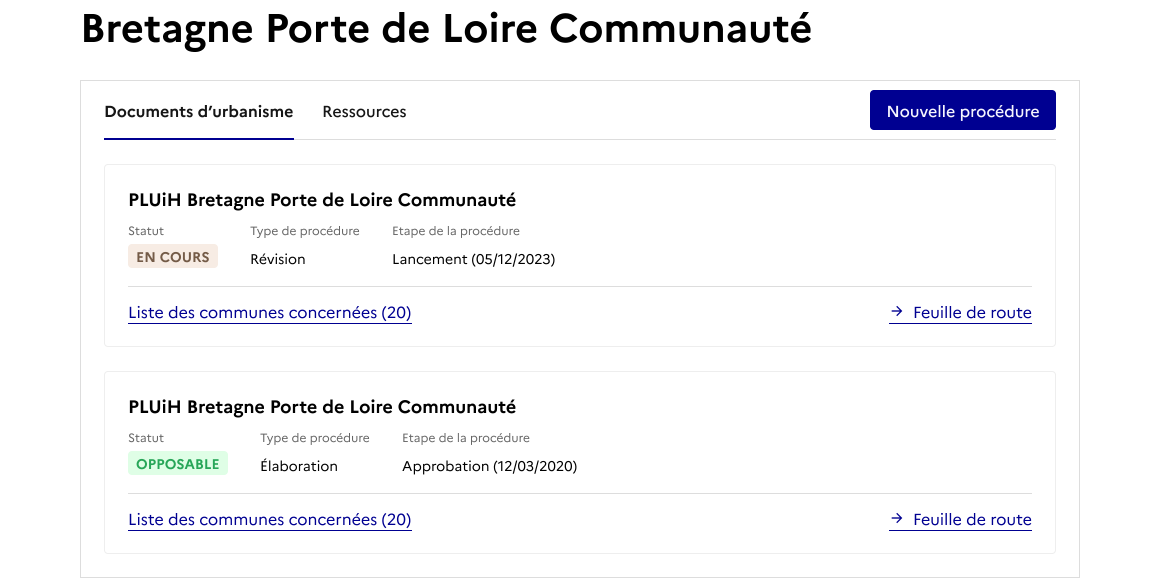Open the Documents d'urbanisme tab
1160x578 pixels.
pyautogui.click(x=199, y=112)
